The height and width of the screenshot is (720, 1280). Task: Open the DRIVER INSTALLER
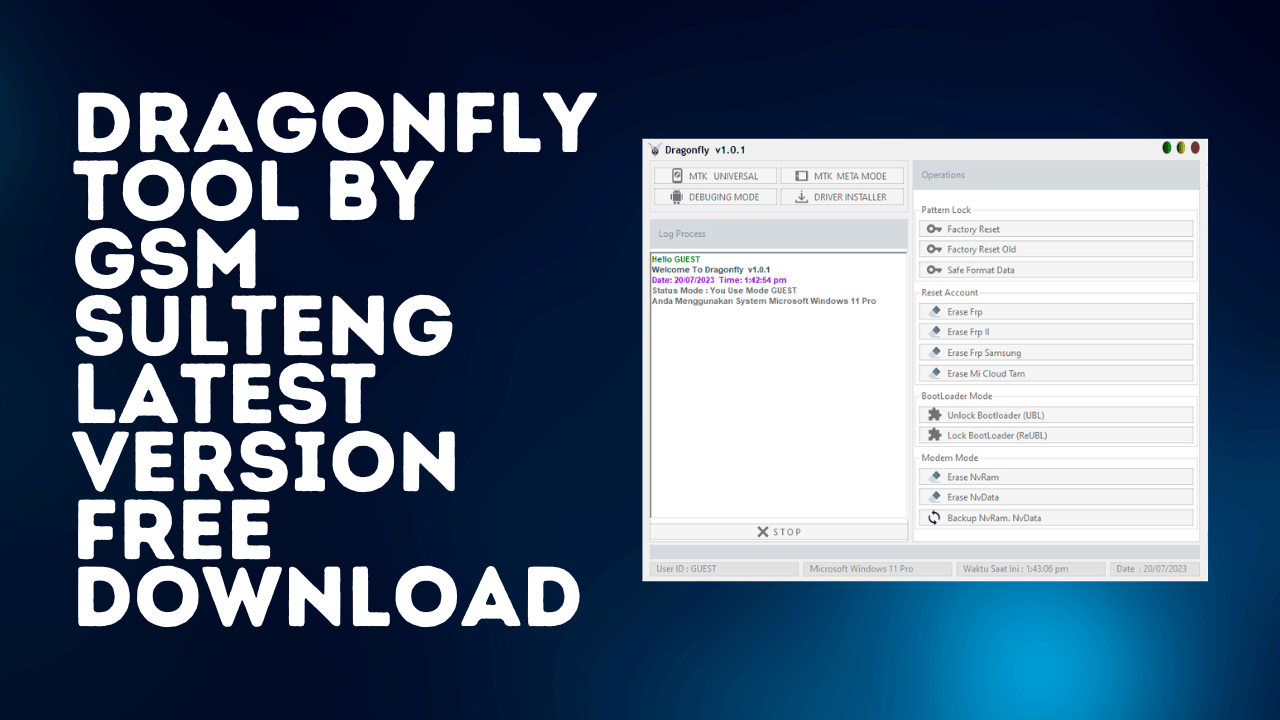point(842,197)
